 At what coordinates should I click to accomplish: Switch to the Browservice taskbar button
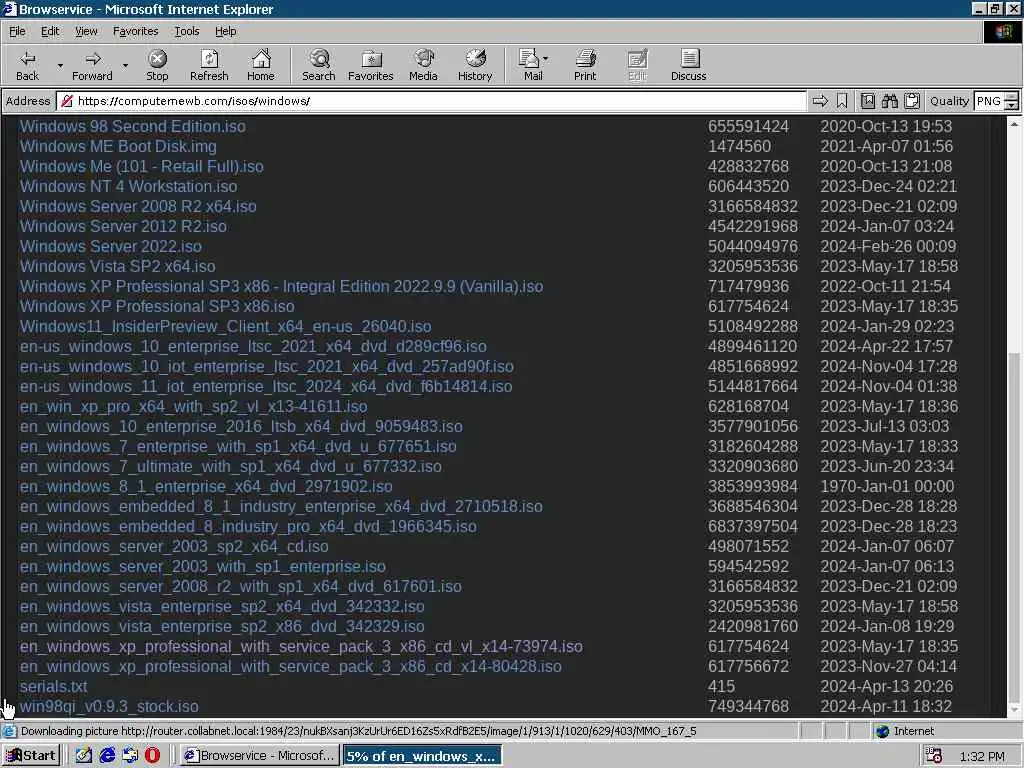click(x=259, y=756)
